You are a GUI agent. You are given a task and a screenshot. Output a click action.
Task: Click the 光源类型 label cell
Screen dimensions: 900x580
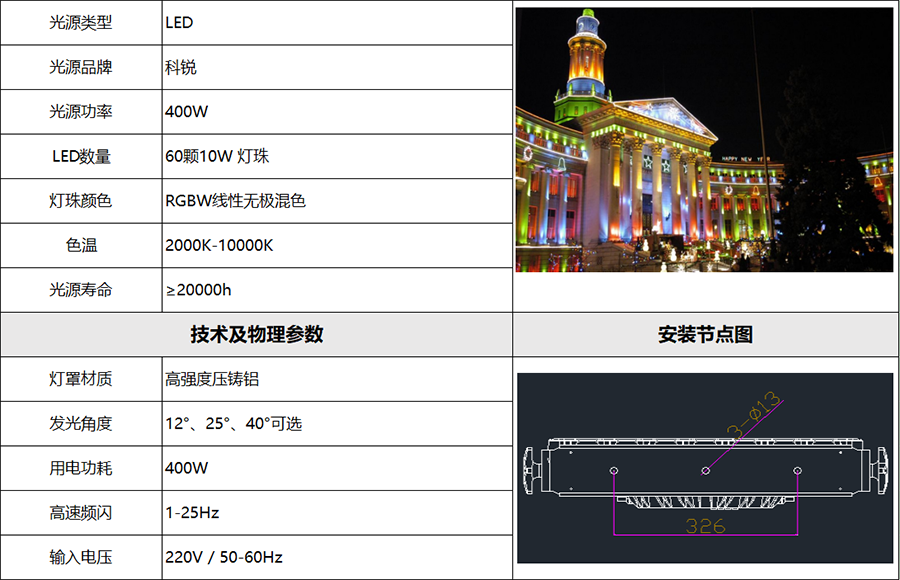click(81, 23)
